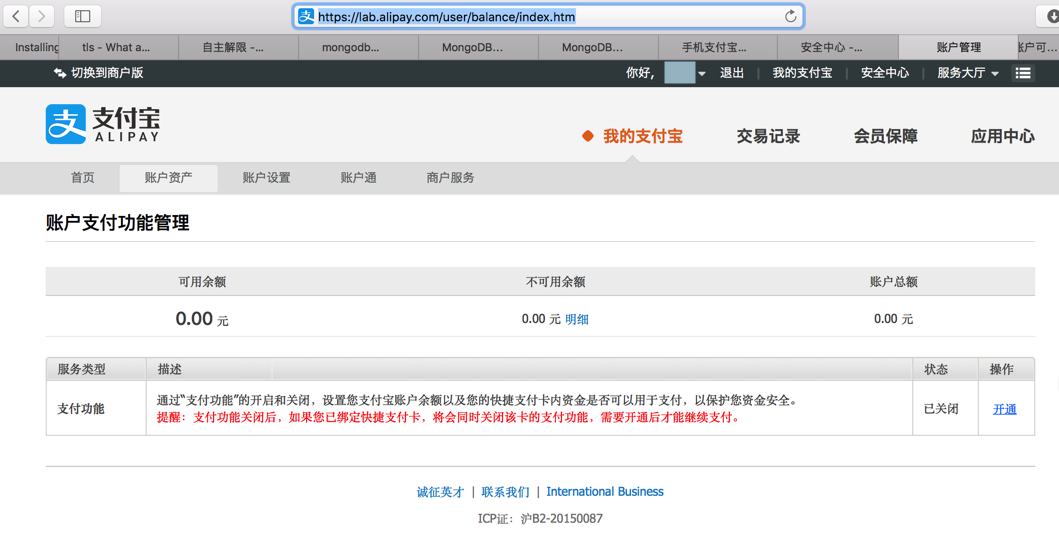Viewport: 1059px width, 537px height.
Task: Click 退出 to log out
Action: (x=731, y=73)
